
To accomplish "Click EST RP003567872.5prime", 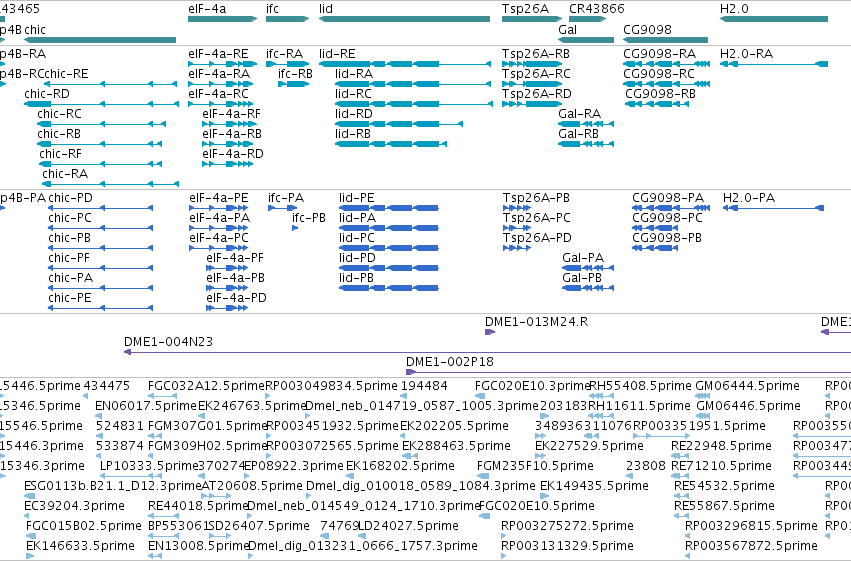I will [688, 556].
